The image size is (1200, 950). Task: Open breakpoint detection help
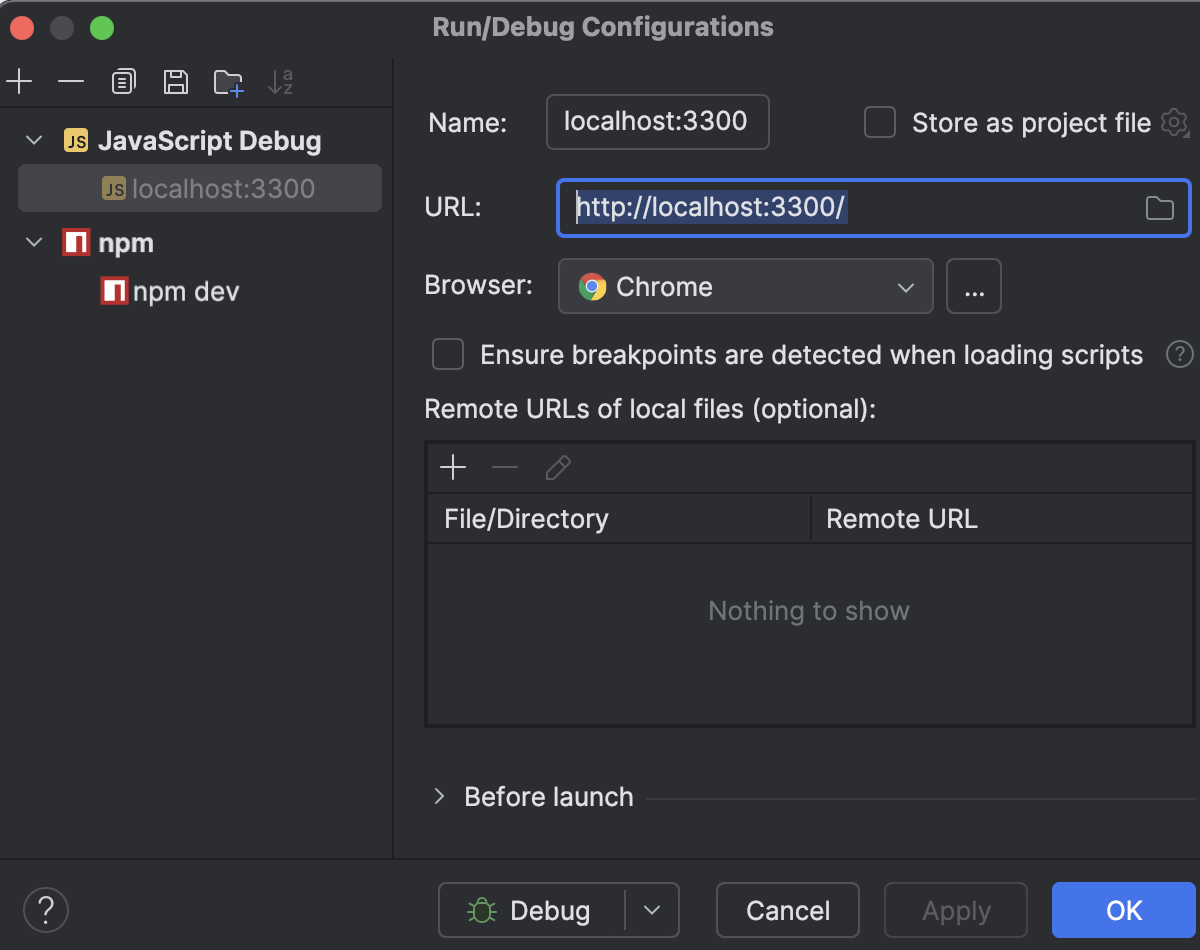coord(1180,354)
